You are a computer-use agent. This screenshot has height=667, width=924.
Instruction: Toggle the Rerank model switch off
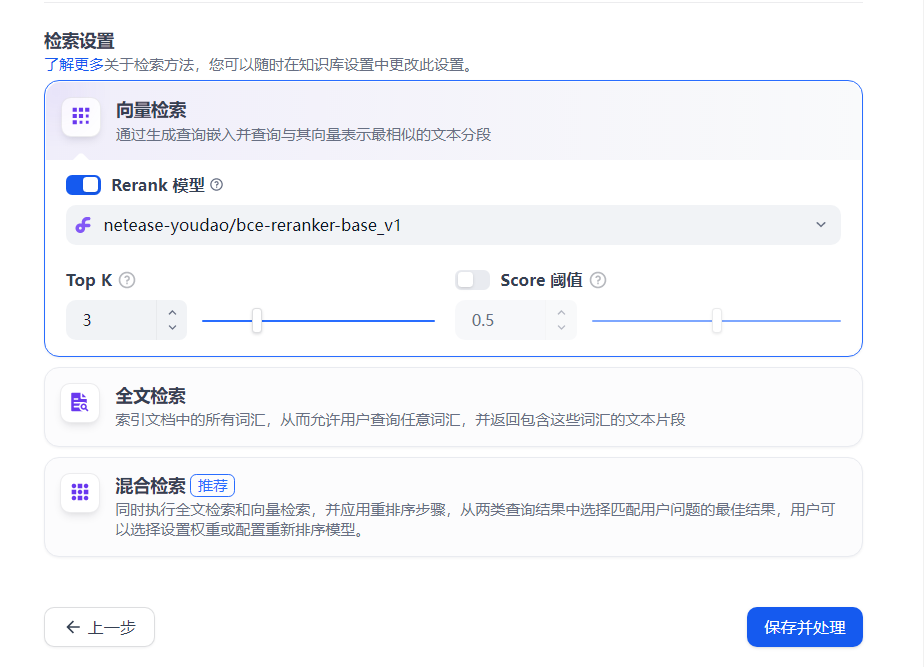(83, 185)
